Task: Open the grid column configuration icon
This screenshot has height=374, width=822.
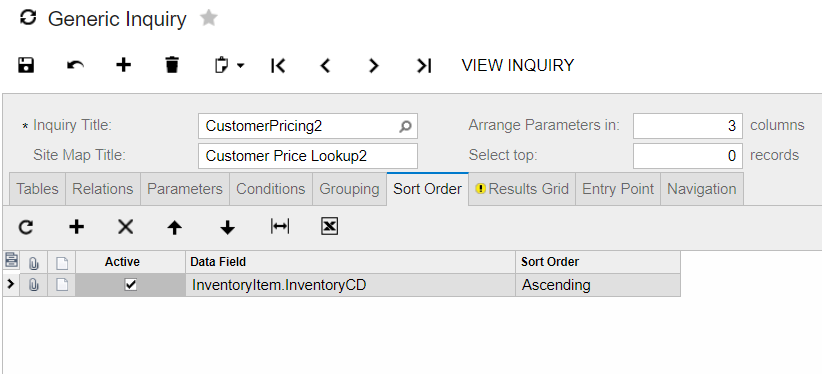Action: [x=11, y=260]
